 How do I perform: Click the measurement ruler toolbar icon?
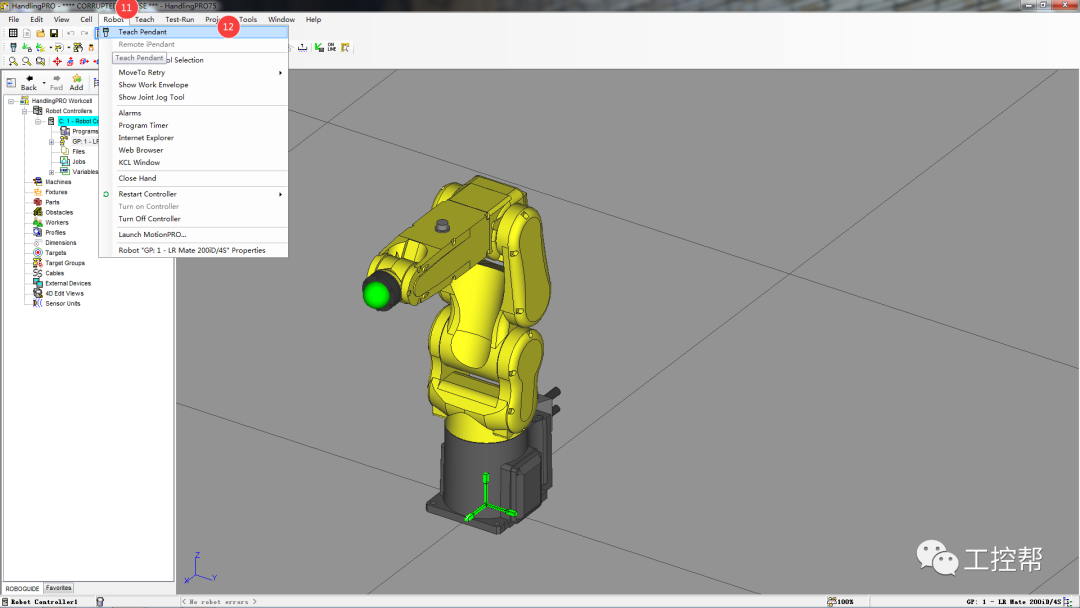click(302, 48)
